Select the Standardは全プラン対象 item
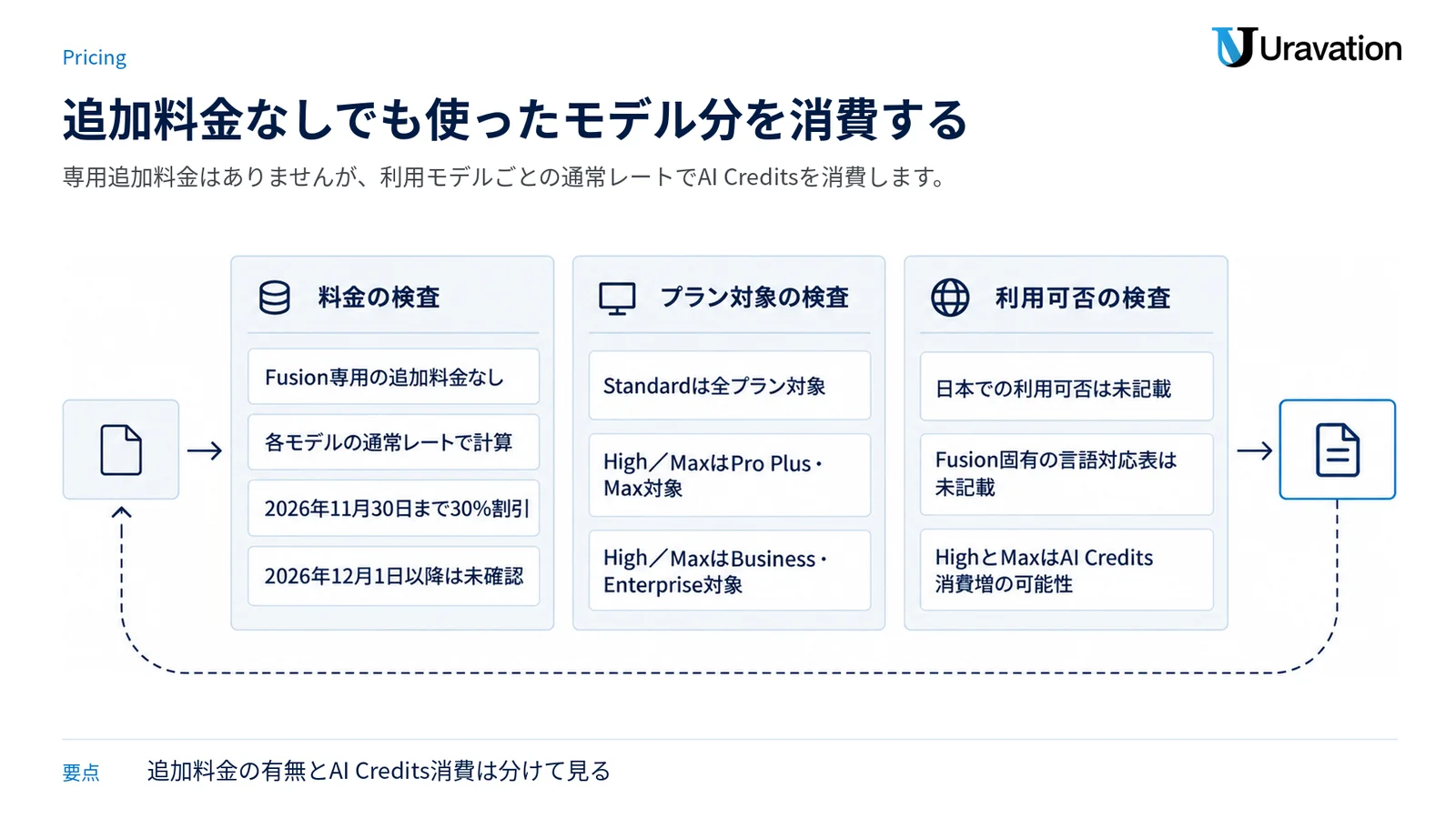Image resolution: width=1456 pixels, height=819 pixels. 730,386
